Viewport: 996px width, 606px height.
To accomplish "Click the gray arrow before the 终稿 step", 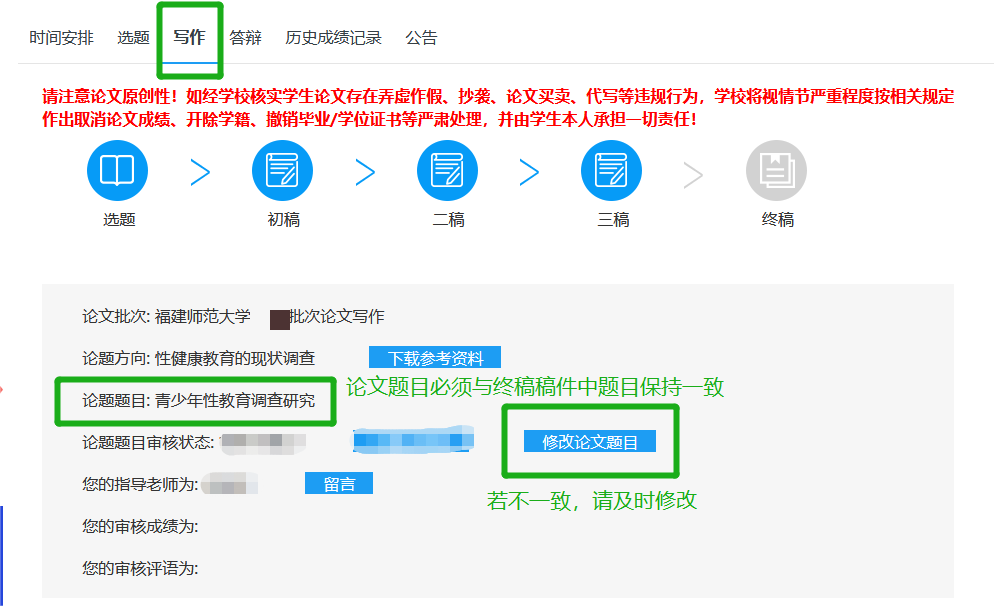I will tap(694, 173).
